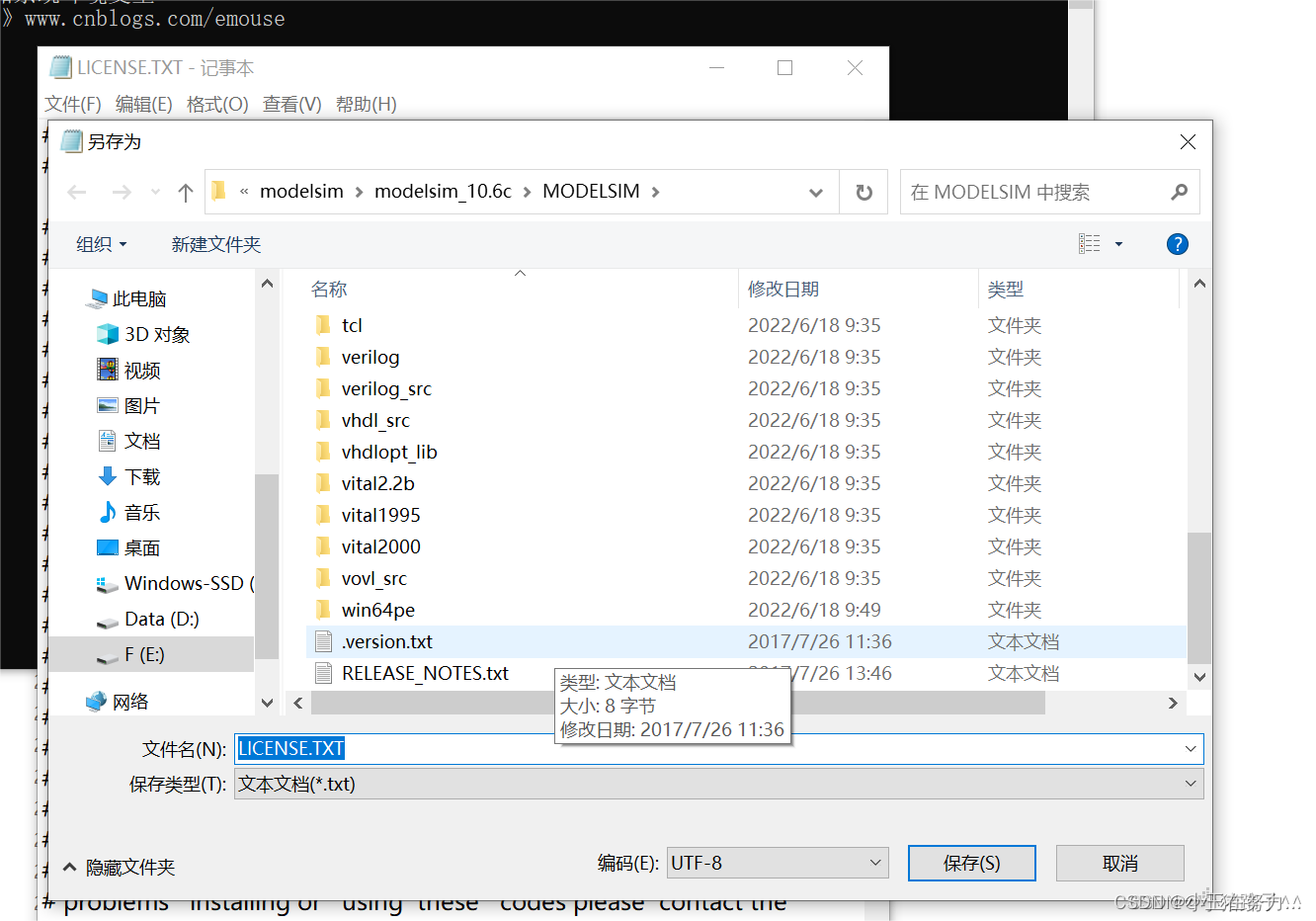The image size is (1316, 921).
Task: Go up one folder level
Action: [185, 193]
